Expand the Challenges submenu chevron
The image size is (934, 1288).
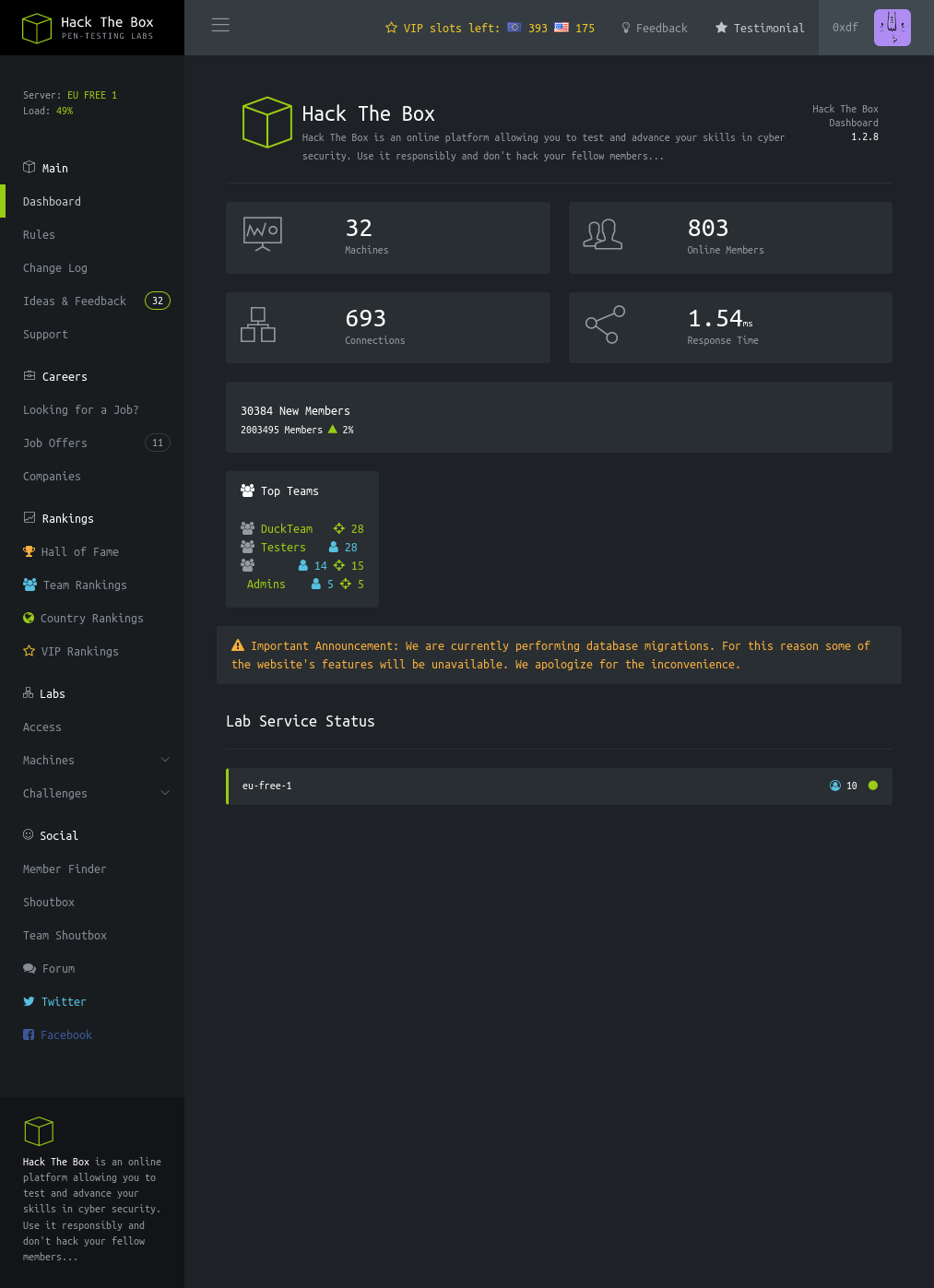[165, 793]
